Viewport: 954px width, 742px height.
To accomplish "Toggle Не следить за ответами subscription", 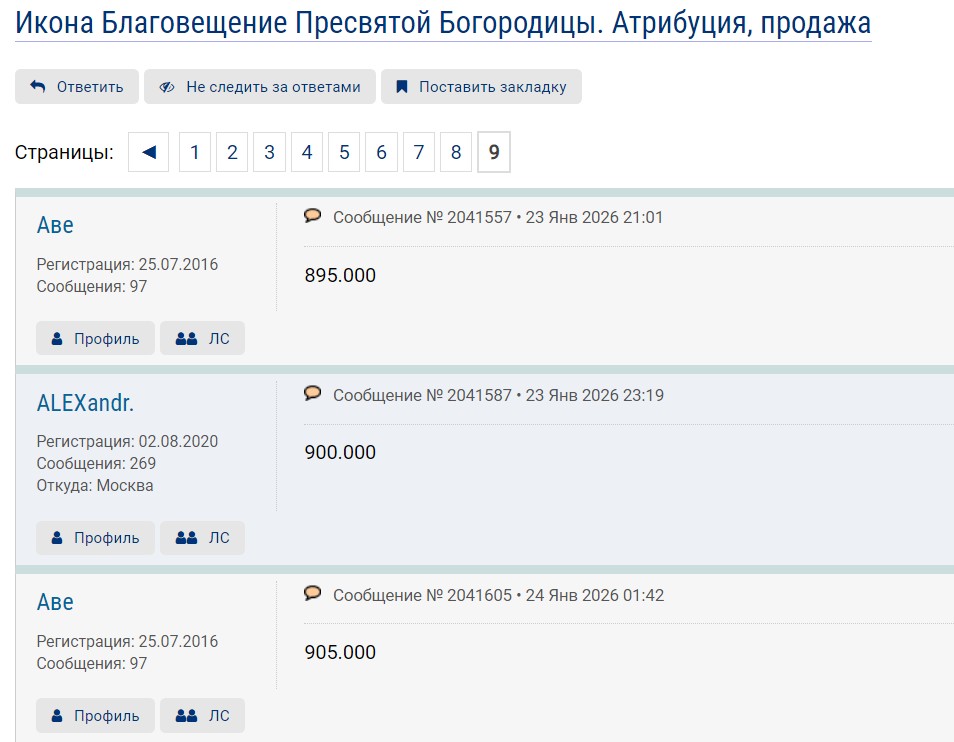I will point(260,87).
